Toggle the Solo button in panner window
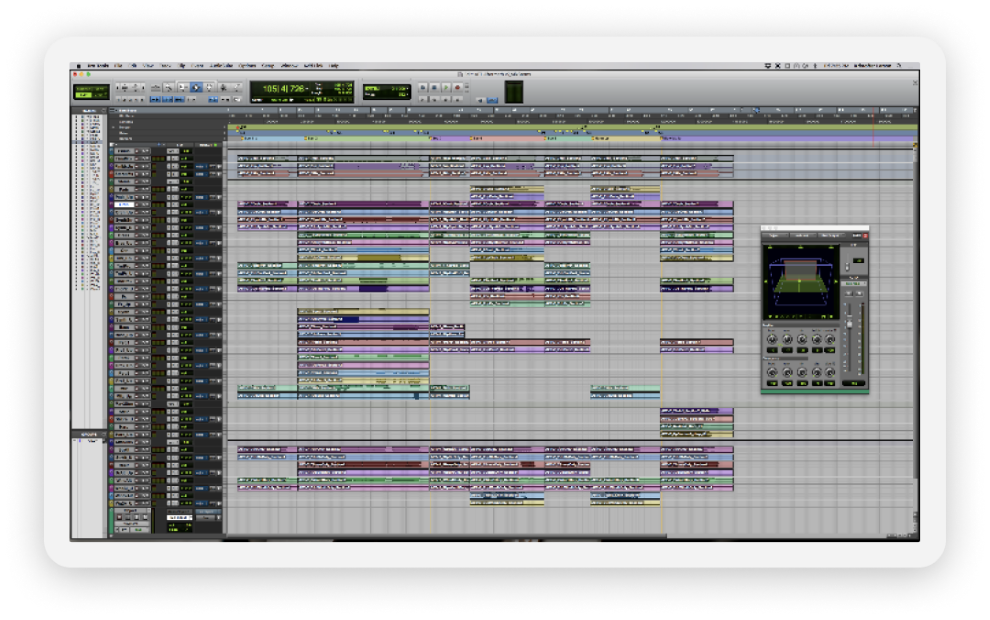The image size is (990, 620). pos(849,294)
